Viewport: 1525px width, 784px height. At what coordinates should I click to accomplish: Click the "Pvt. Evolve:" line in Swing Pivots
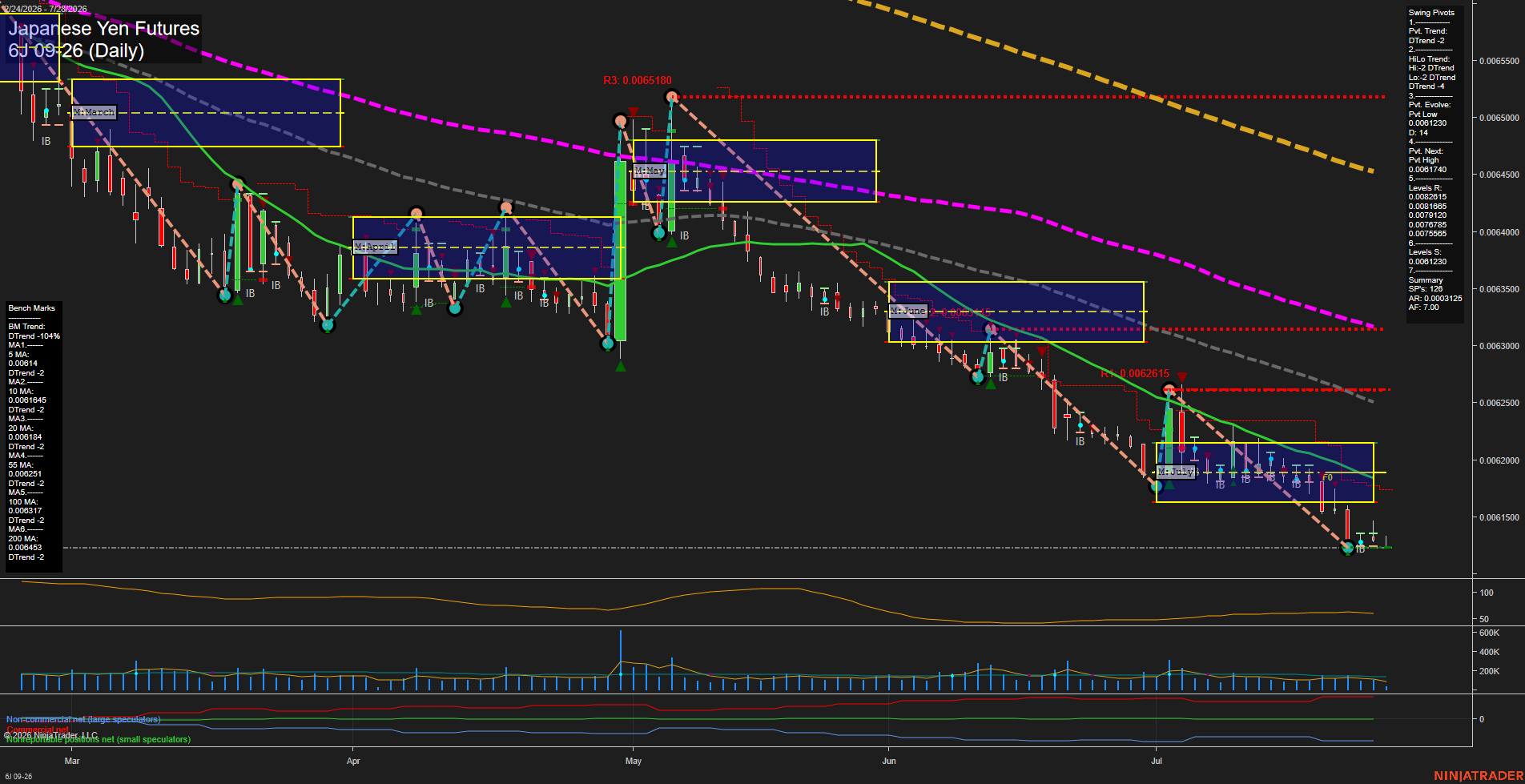pyautogui.click(x=1430, y=105)
